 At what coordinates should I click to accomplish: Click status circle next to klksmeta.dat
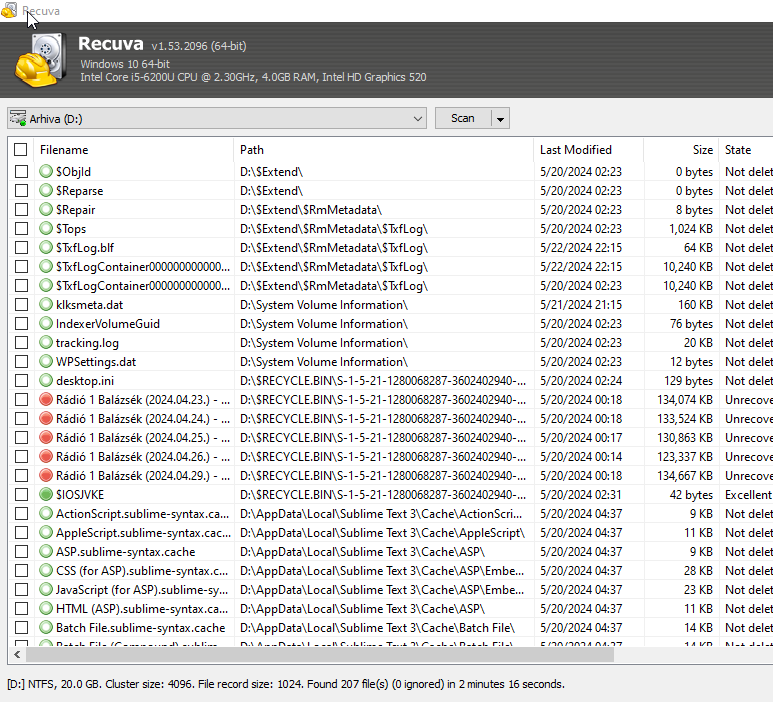click(x=46, y=304)
